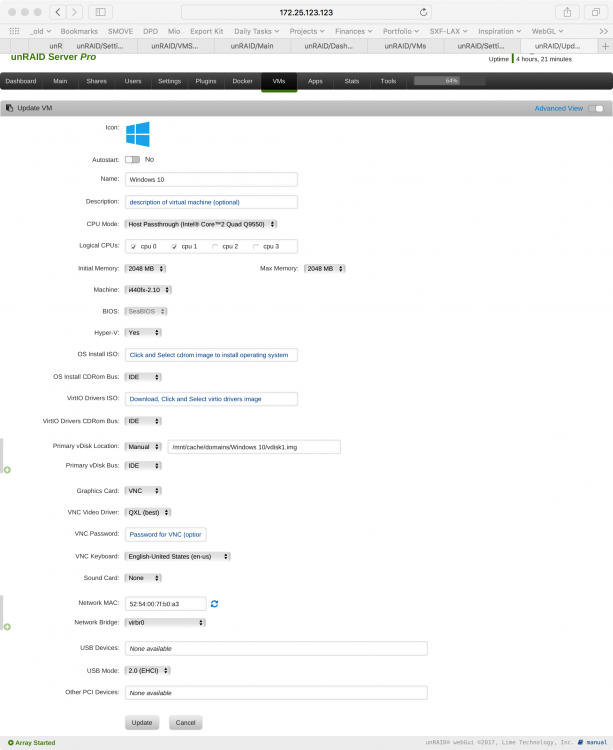Screen dimensions: 613x750
Task: Click the VirtIO Drivers ISO field
Action: (211, 399)
